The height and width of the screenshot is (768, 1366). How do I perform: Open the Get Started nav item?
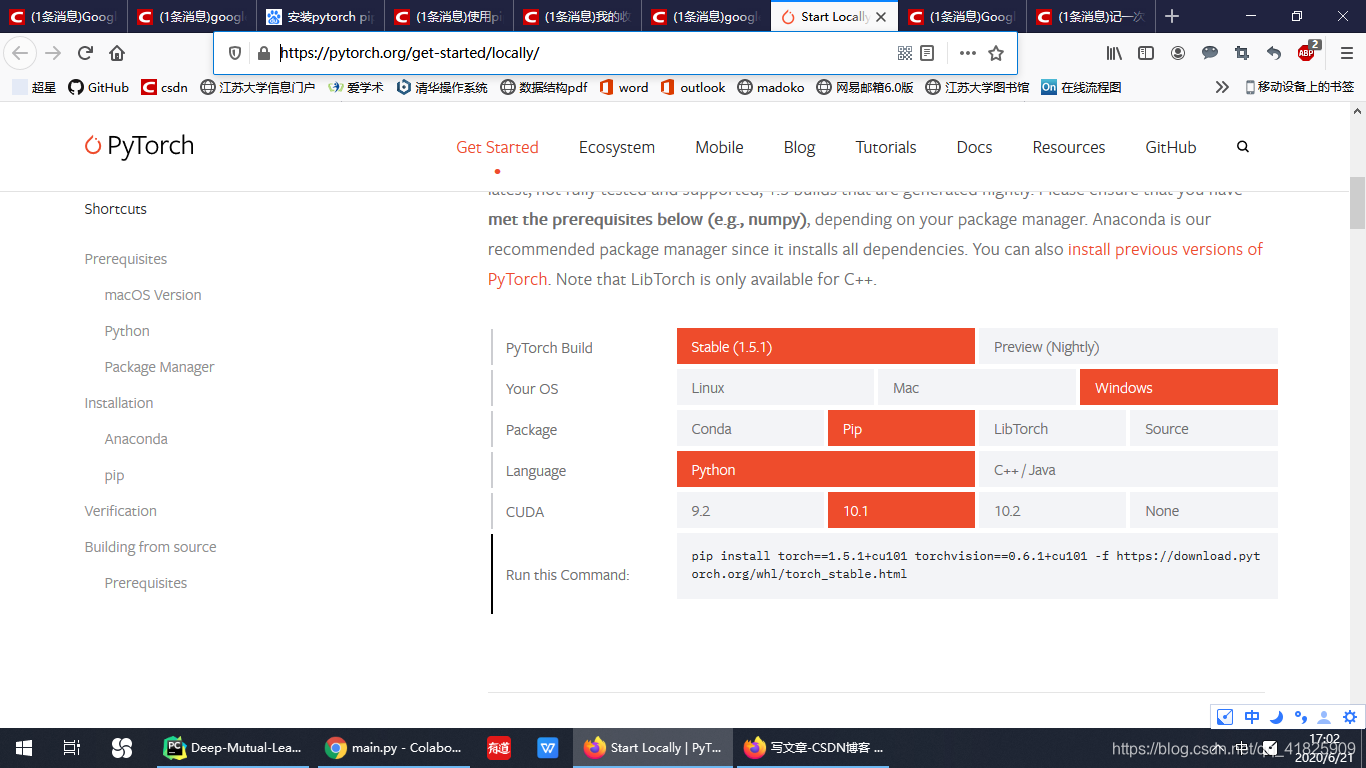[x=497, y=147]
